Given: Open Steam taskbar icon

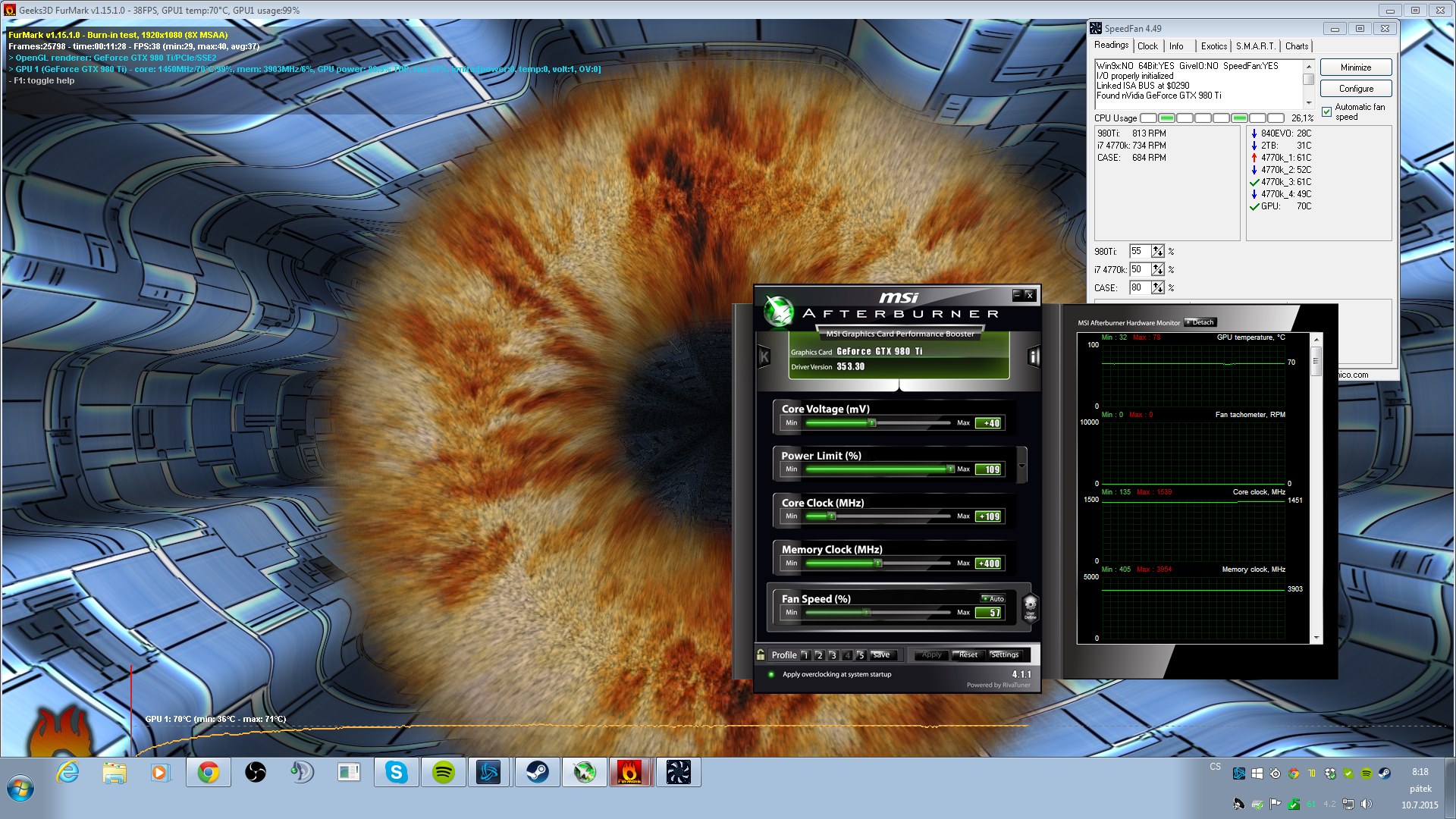Looking at the screenshot, I should 537,773.
